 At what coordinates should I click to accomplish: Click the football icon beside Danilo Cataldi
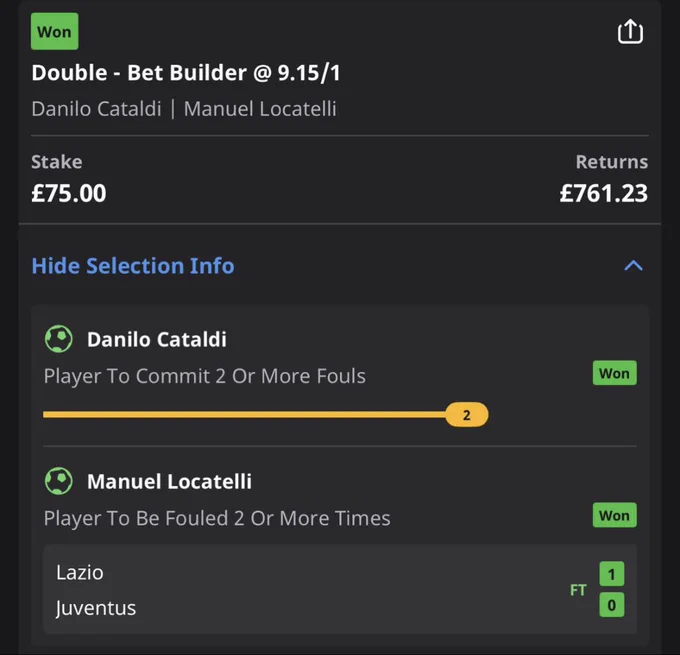59,339
